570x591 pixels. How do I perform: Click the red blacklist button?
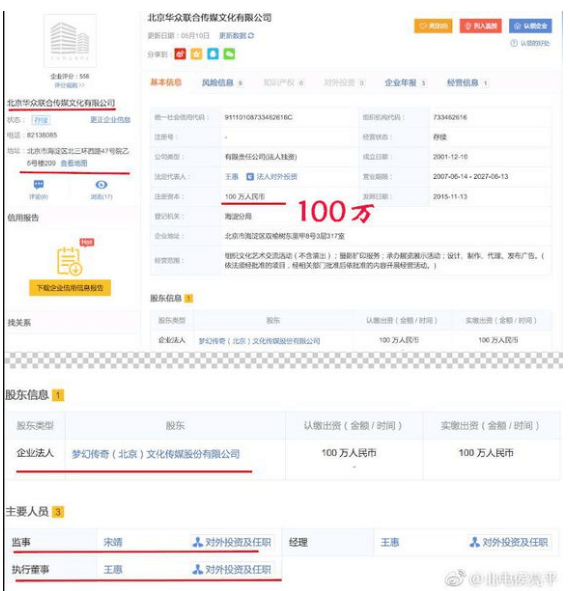click(x=481, y=26)
